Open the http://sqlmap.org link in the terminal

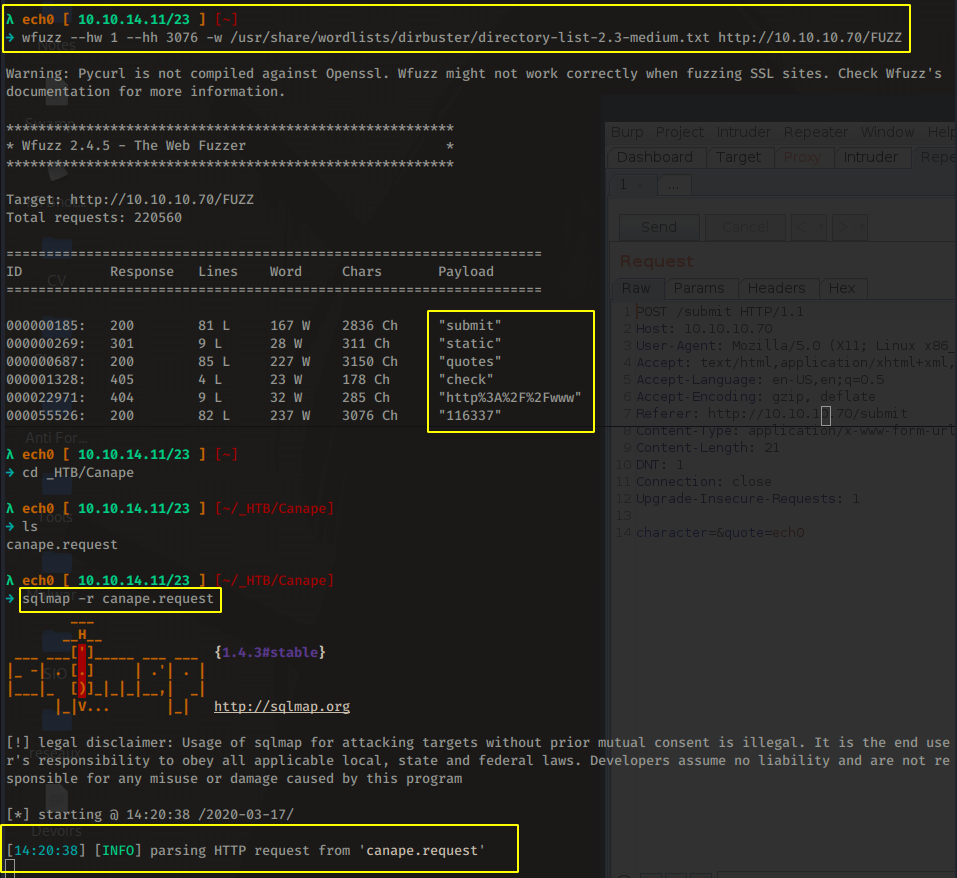282,707
